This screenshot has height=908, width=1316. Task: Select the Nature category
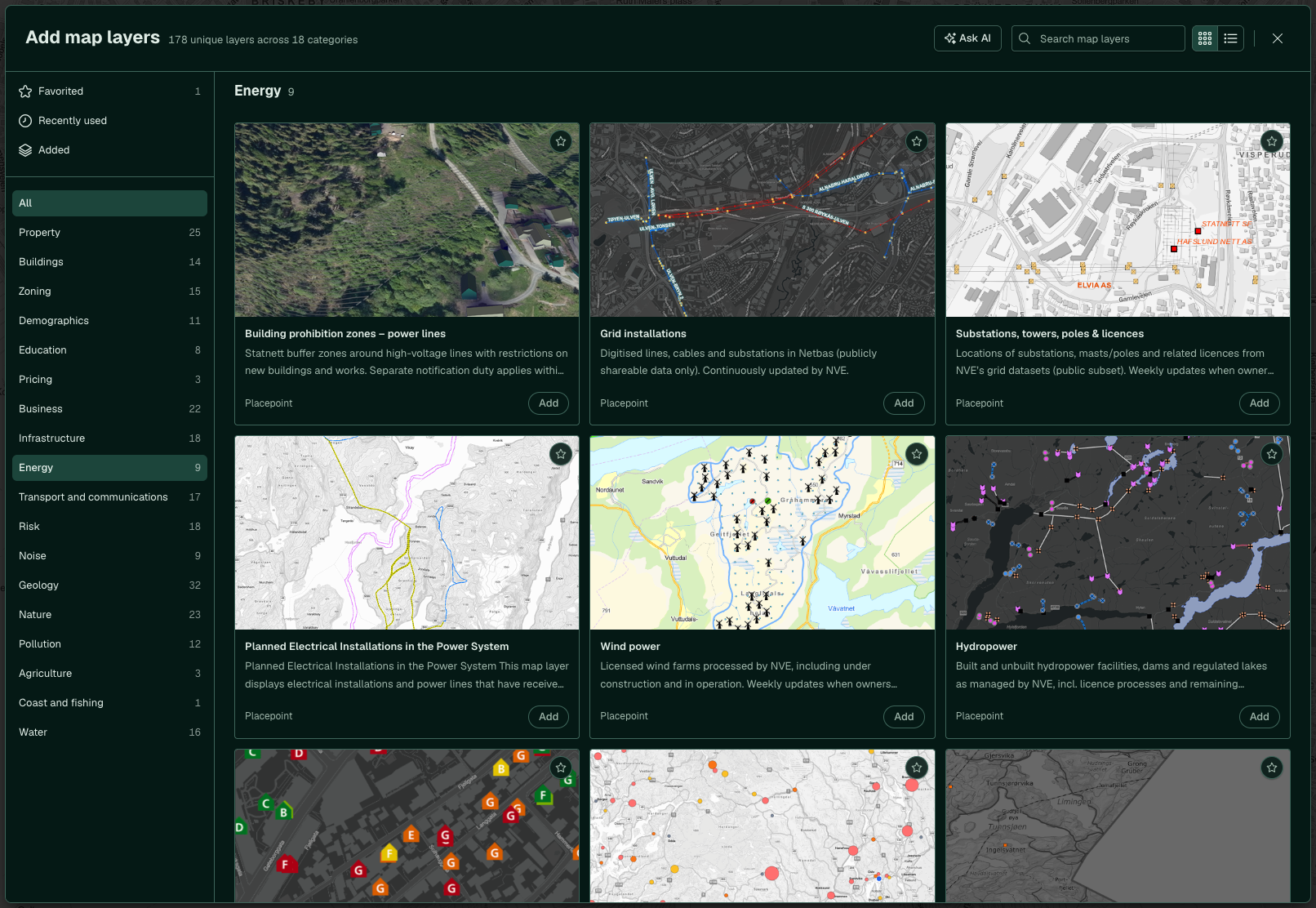point(109,615)
